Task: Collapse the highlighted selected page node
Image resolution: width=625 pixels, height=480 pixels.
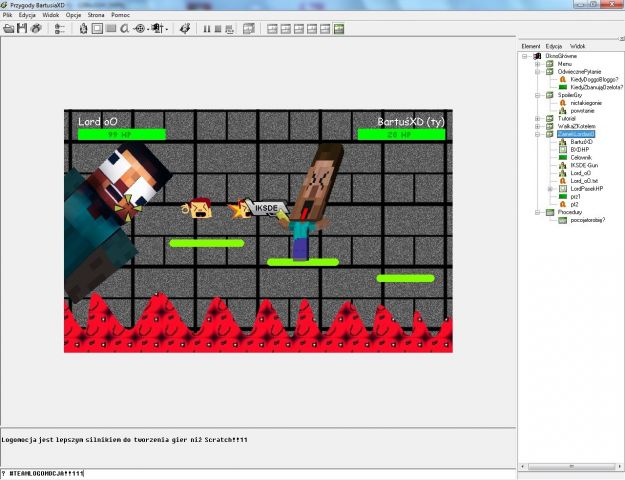Action: point(537,134)
